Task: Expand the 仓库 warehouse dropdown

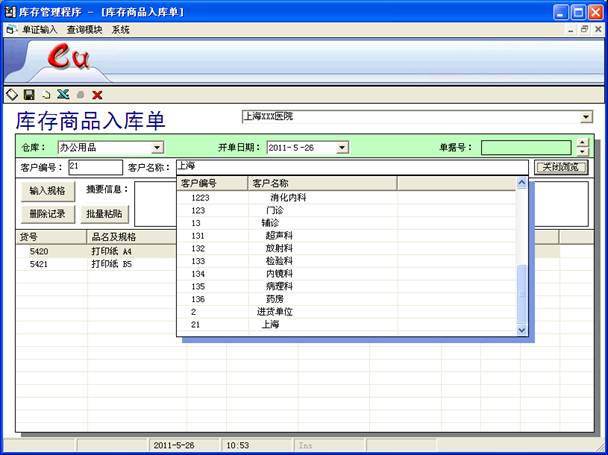Action: [157, 148]
